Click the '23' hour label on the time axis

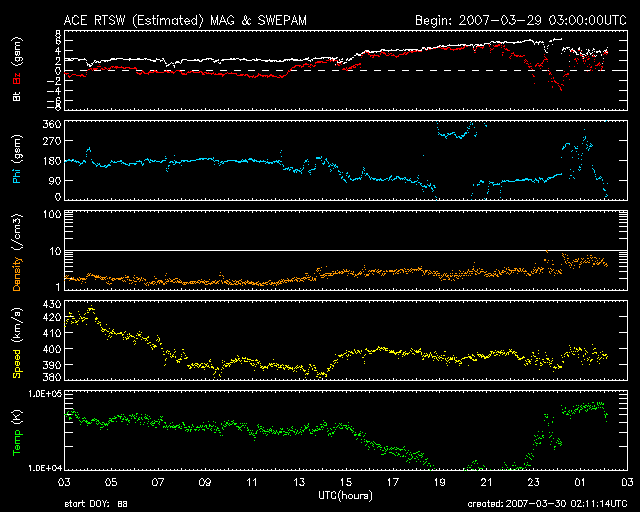(533, 483)
